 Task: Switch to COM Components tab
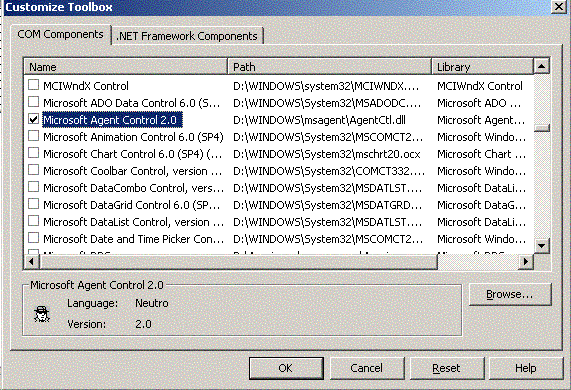[60, 35]
